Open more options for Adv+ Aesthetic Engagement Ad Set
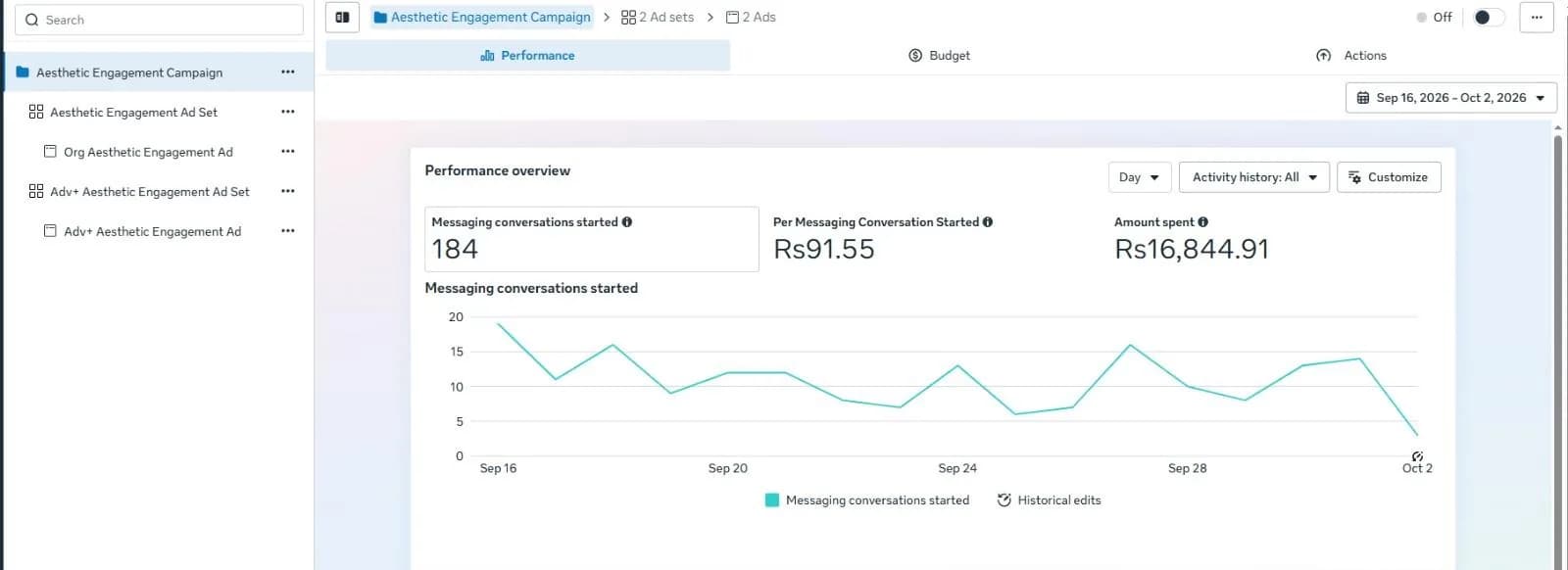 [287, 191]
